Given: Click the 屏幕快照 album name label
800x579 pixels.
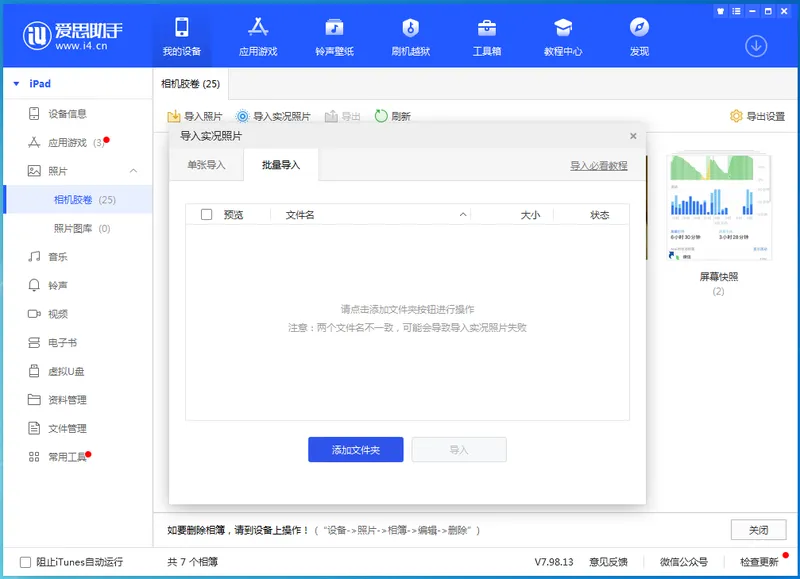Looking at the screenshot, I should 718,276.
